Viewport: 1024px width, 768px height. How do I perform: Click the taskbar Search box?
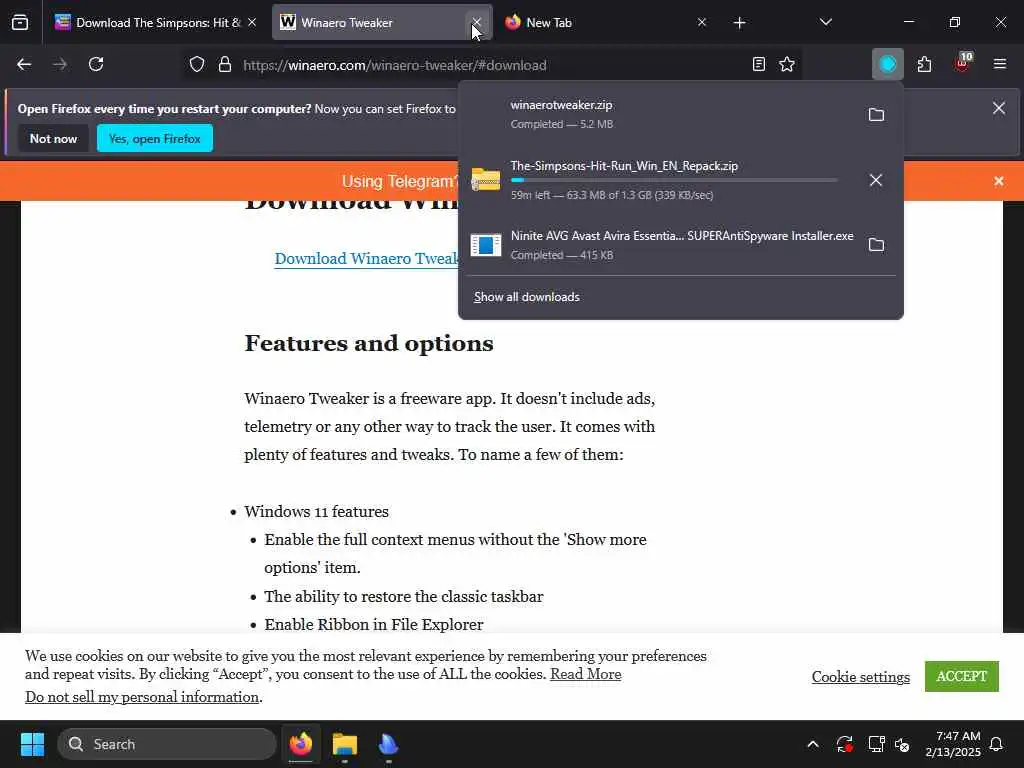pyautogui.click(x=167, y=744)
